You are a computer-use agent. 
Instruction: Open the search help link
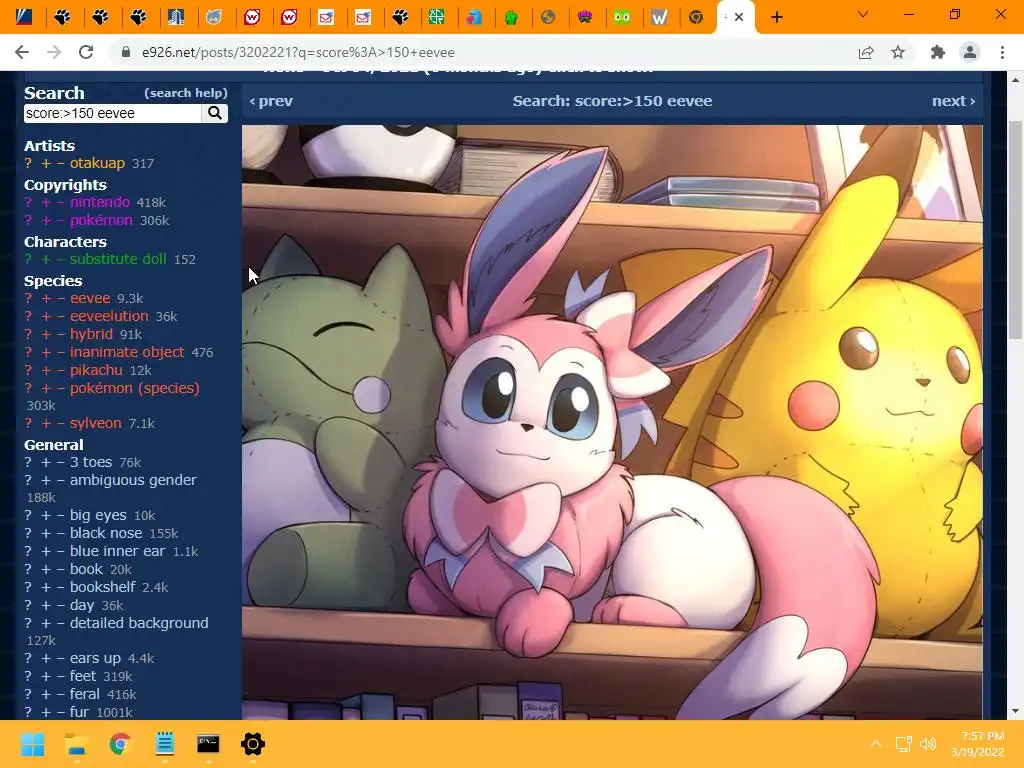pyautogui.click(x=185, y=93)
